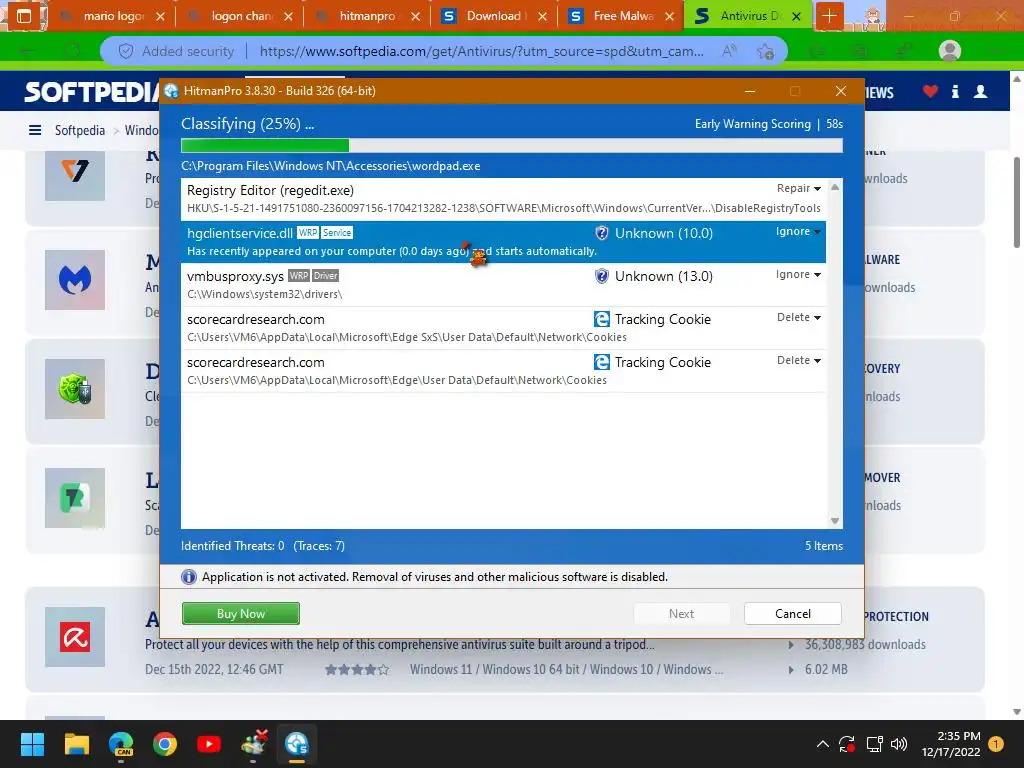Click Edge icon beside the Edge SxS Tracking Cookie

[x=601, y=319]
